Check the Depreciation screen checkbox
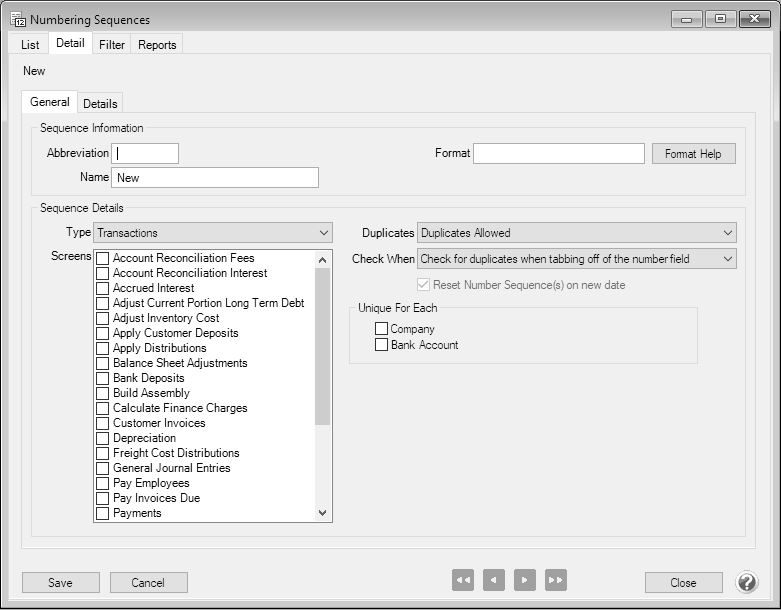This screenshot has width=781, height=610. [103, 438]
